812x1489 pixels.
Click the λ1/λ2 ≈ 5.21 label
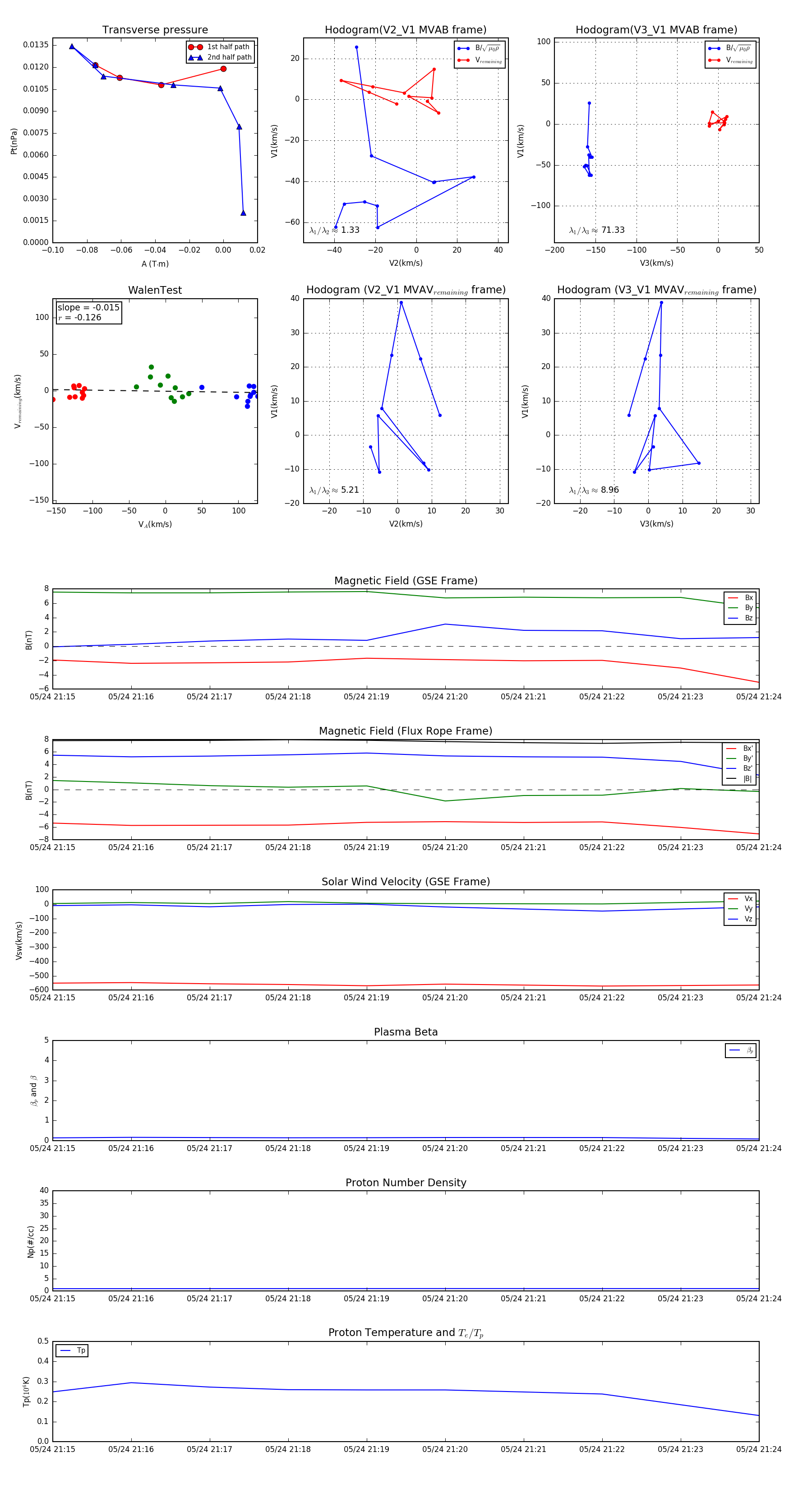coord(334,490)
